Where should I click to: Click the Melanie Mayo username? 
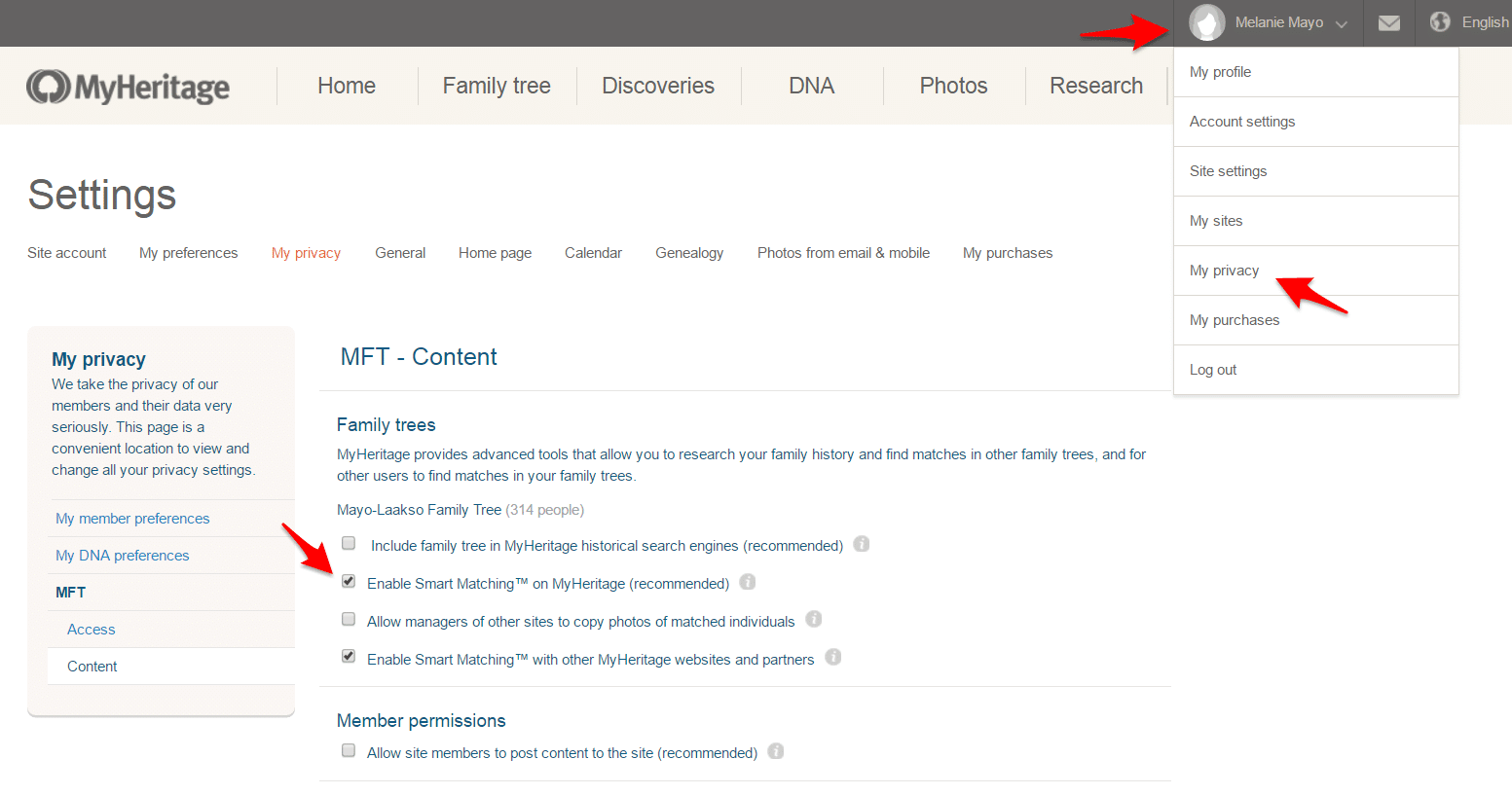point(1279,22)
